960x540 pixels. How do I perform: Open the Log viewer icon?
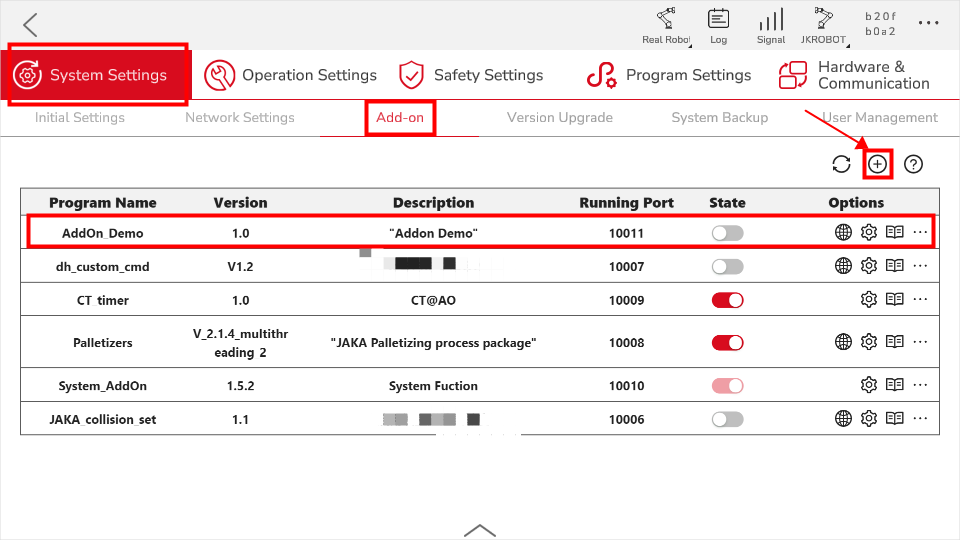(x=718, y=24)
